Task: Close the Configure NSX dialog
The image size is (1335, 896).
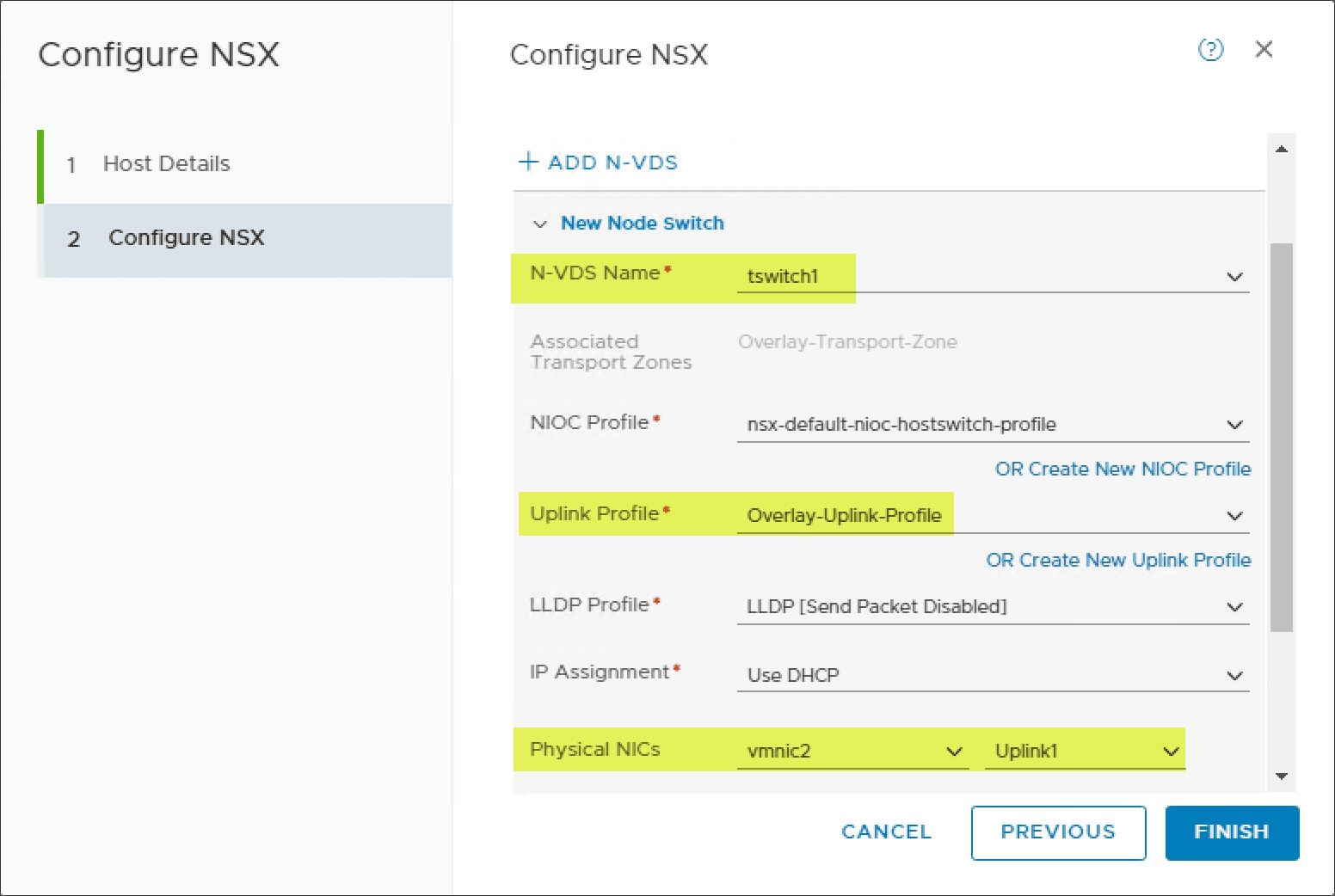Action: pos(1264,50)
